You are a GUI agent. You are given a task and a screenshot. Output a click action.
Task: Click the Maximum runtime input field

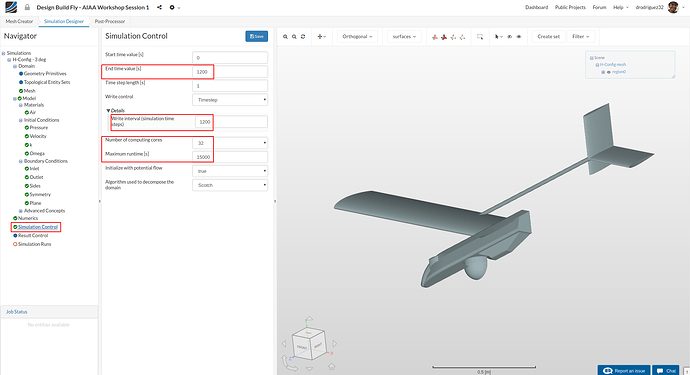click(230, 157)
